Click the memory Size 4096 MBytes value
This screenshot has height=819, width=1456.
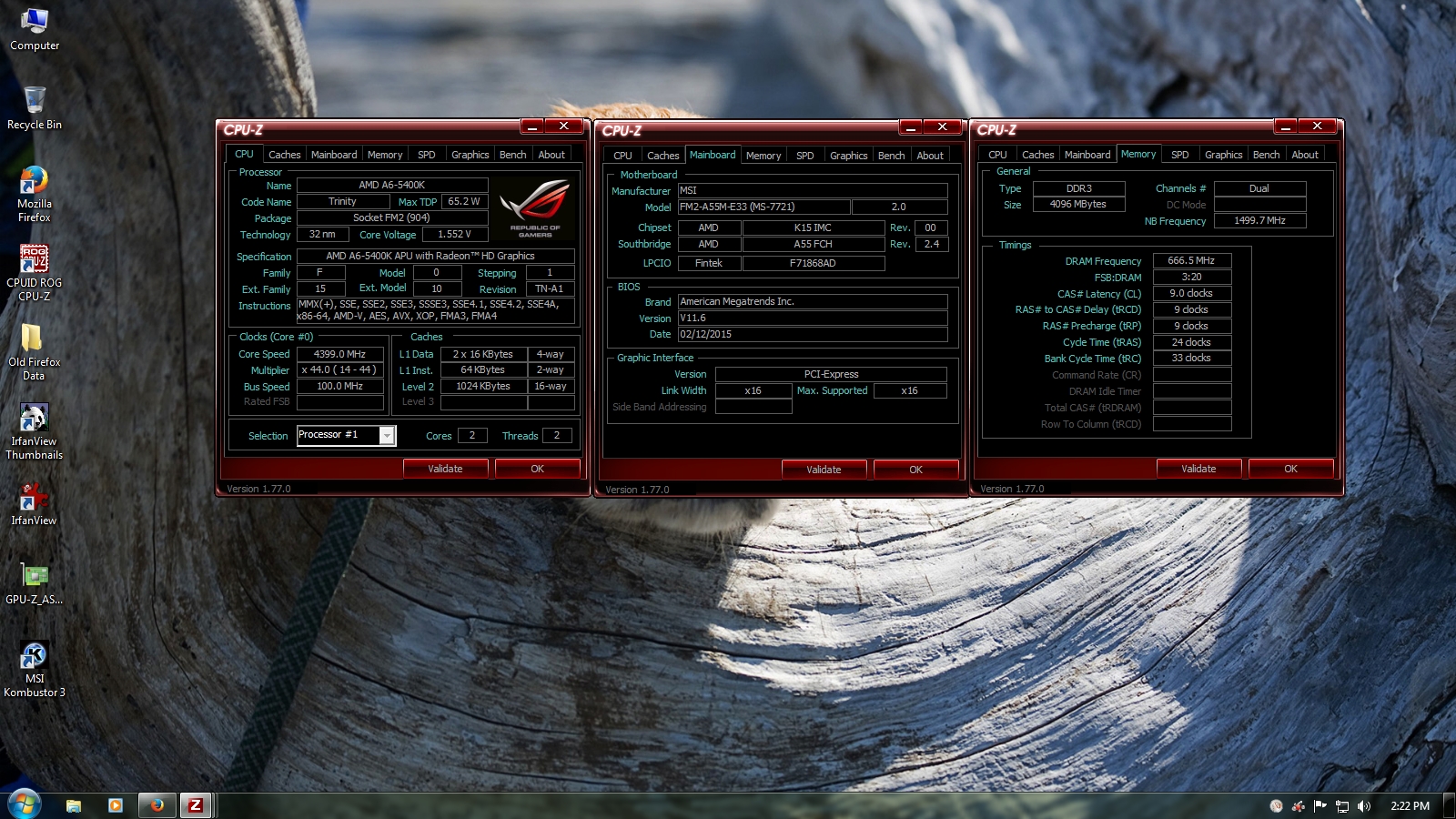(x=1079, y=205)
